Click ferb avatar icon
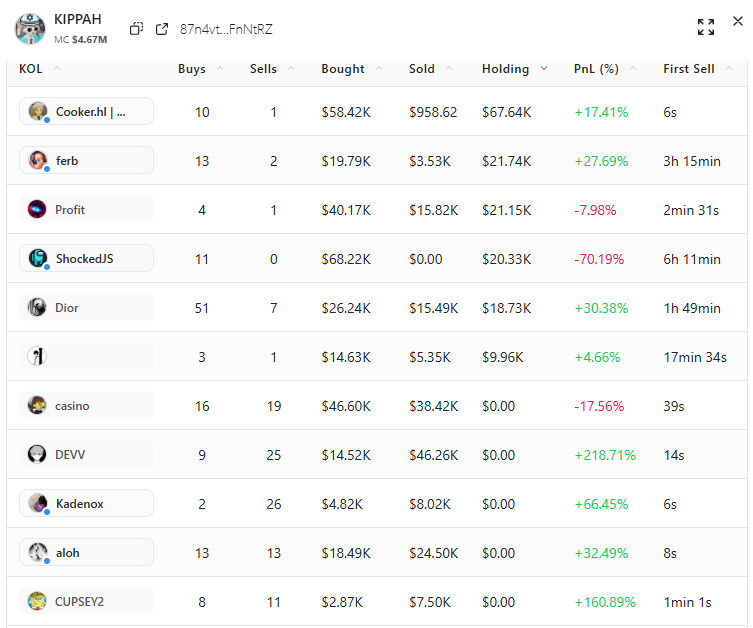This screenshot has width=753, height=628. 37,160
